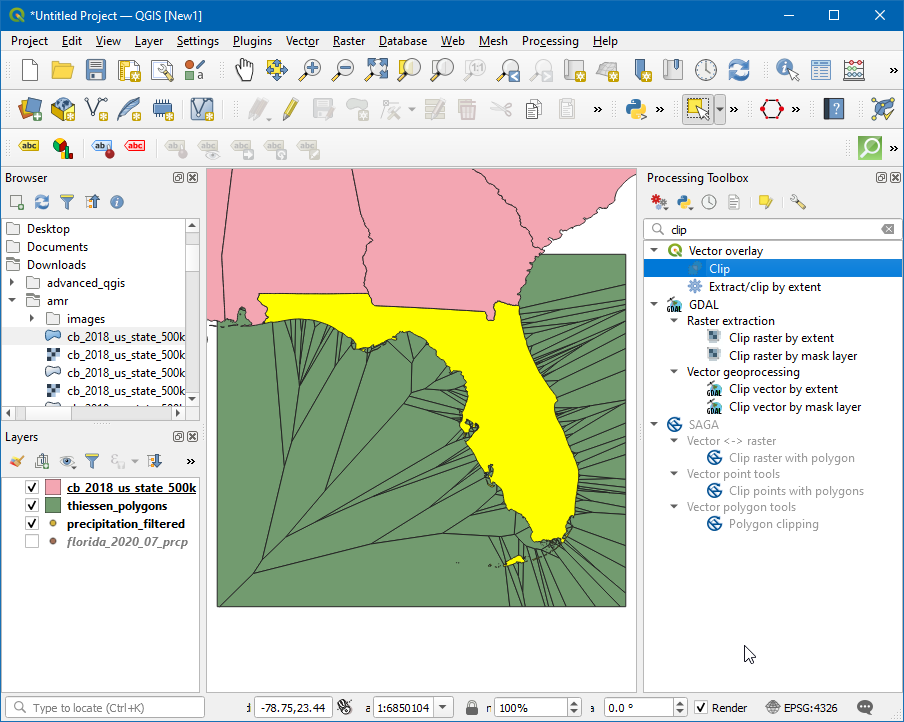This screenshot has width=904, height=722.
Task: Enable the florida_2020_07_prcp layer checkbox
Action: pos(32,542)
